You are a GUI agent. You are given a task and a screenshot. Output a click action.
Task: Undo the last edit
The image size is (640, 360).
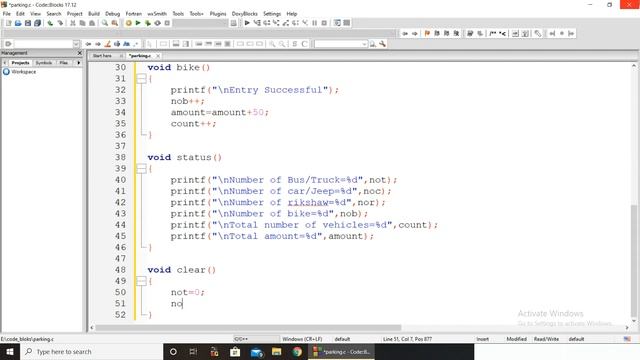point(50,23)
